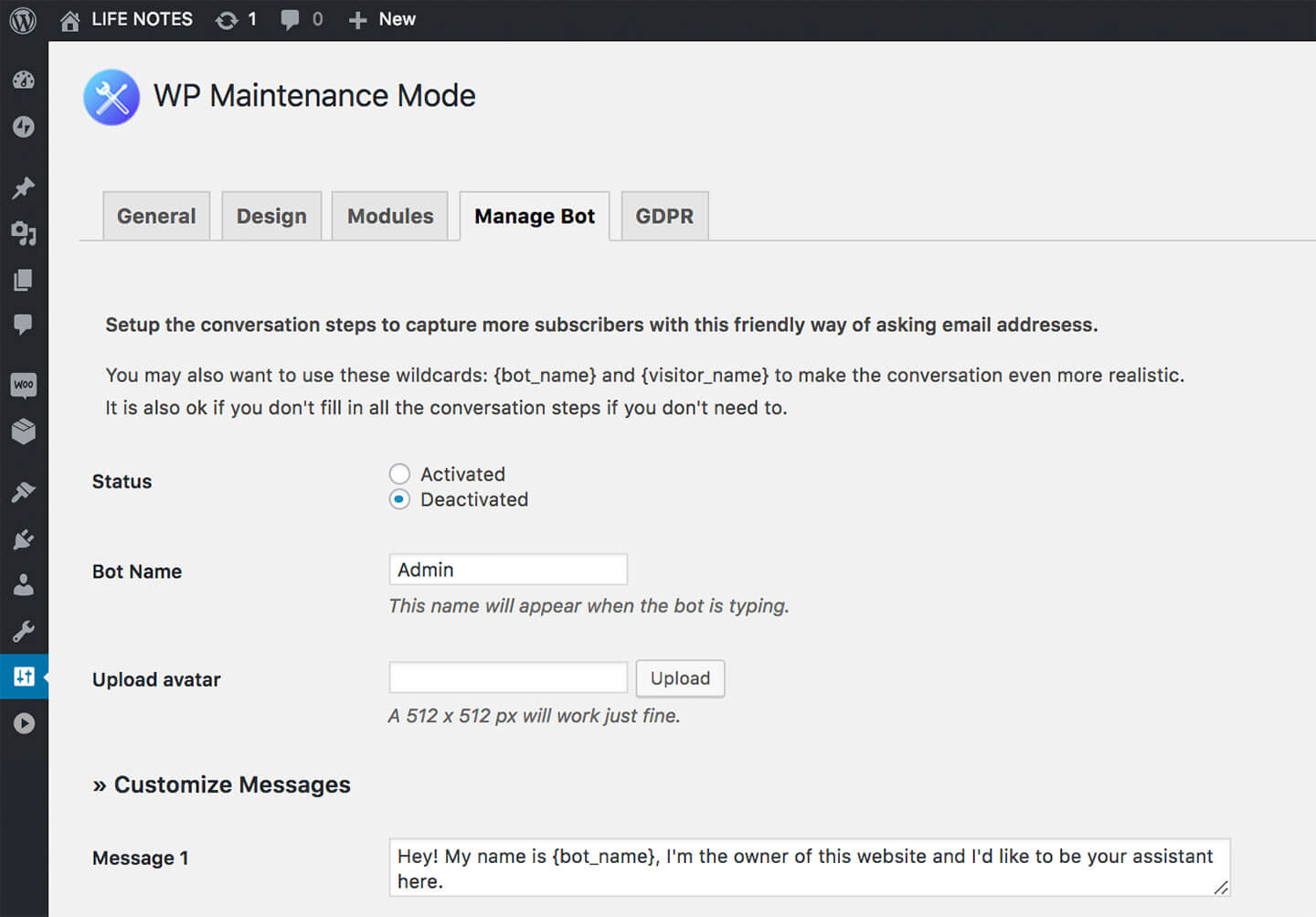Open the comments bubble in the top bar
This screenshot has height=917, width=1316.
(290, 20)
